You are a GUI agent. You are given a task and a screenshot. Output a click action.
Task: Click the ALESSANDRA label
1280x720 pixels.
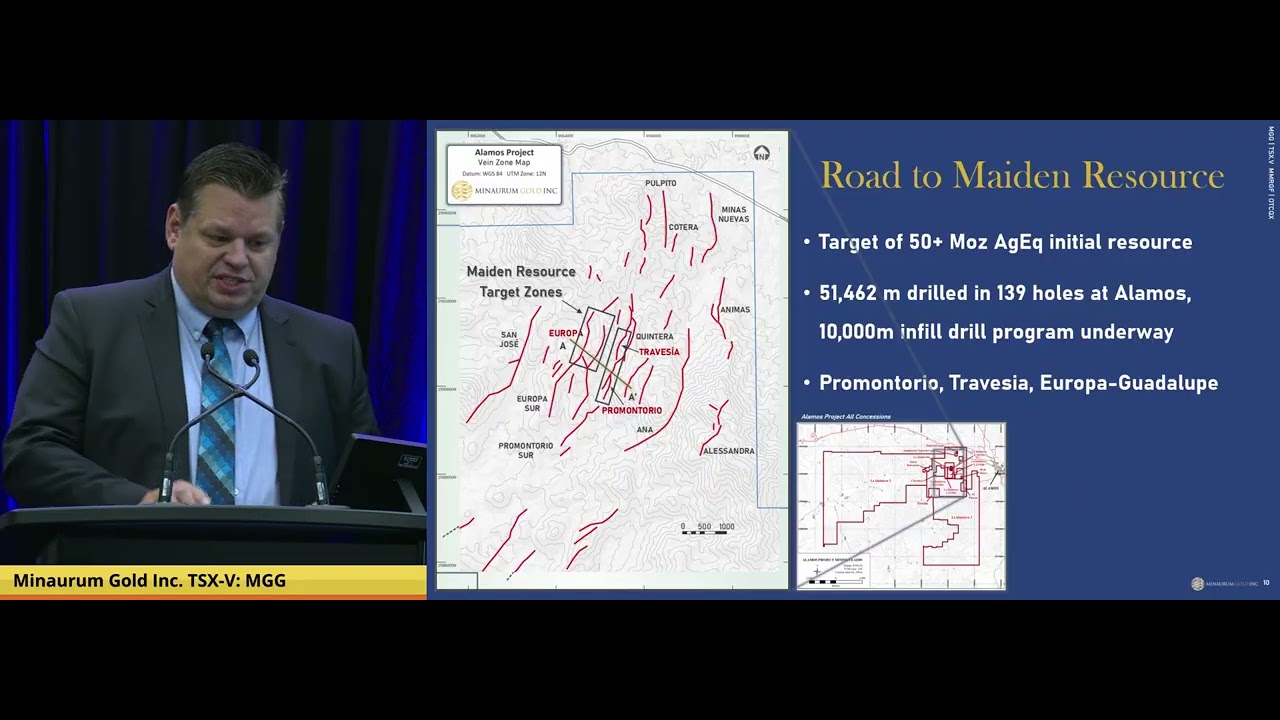[x=728, y=451]
